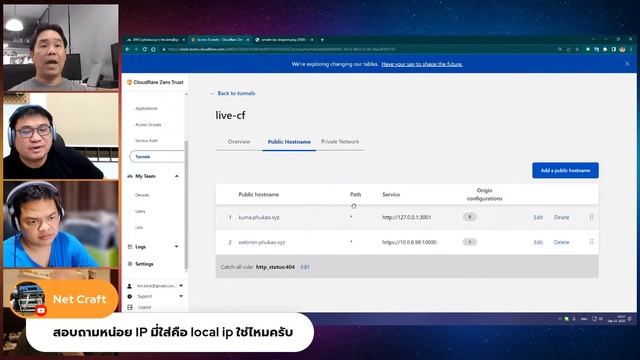Click origin configurations badge for webmin.phukao.xyz
The height and width of the screenshot is (360, 640).
tap(470, 242)
